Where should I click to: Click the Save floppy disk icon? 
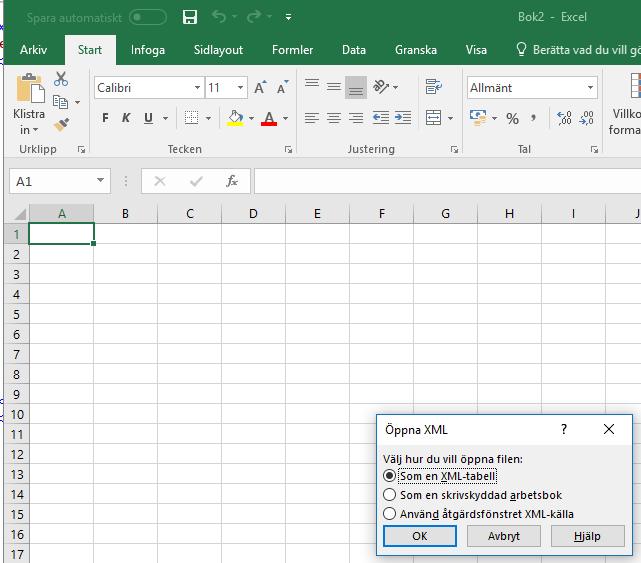190,17
